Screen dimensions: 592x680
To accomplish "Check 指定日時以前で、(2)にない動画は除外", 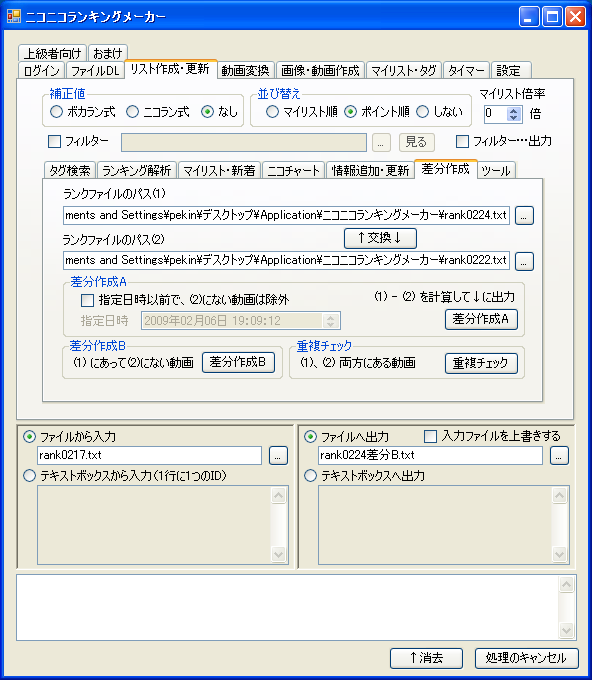I will 88,300.
